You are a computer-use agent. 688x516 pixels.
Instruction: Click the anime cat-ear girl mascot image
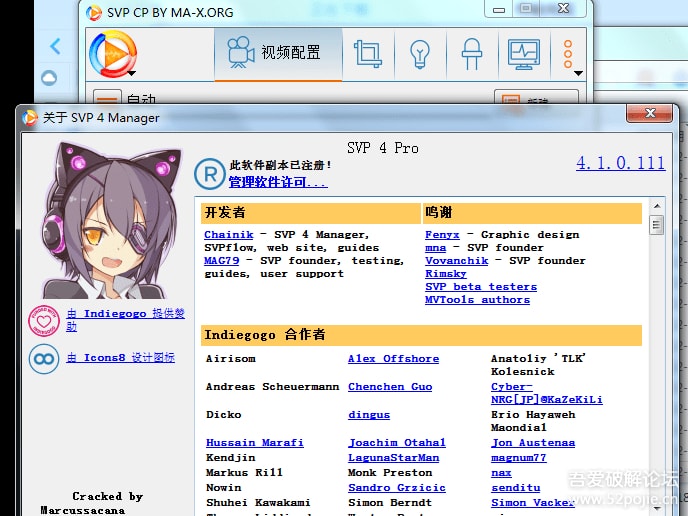[112, 221]
